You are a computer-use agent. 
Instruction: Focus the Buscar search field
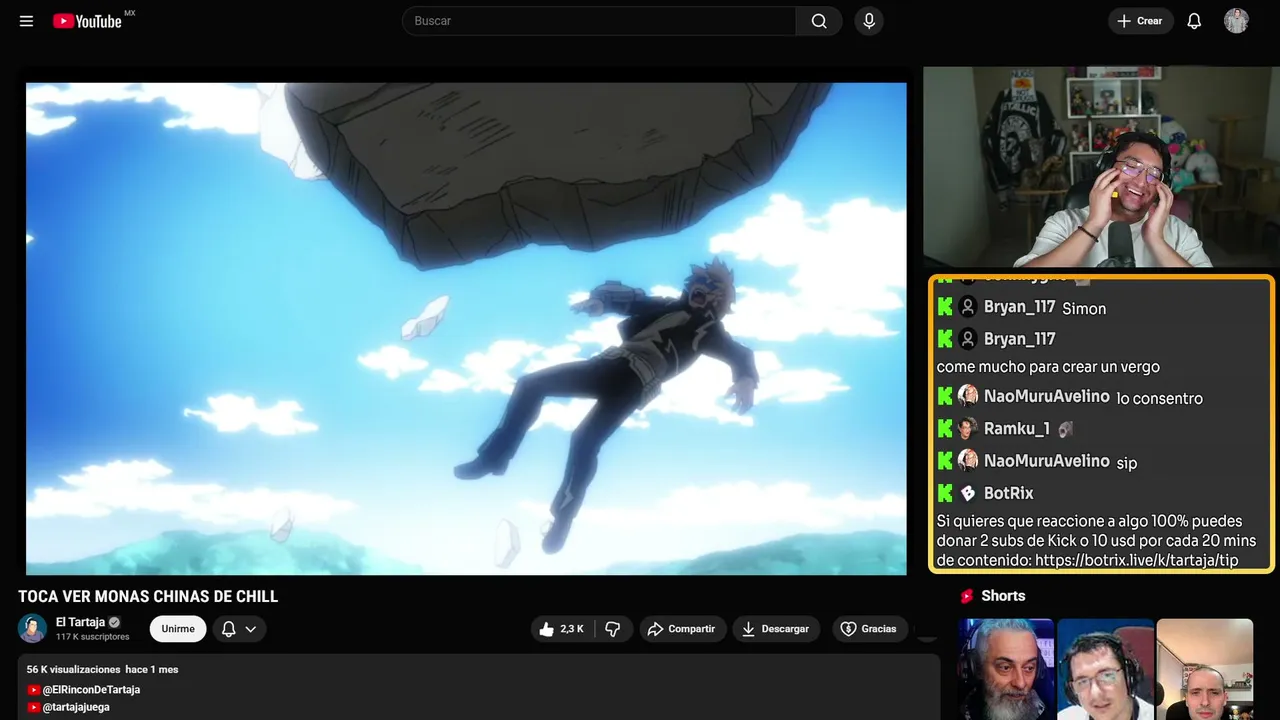coord(599,21)
